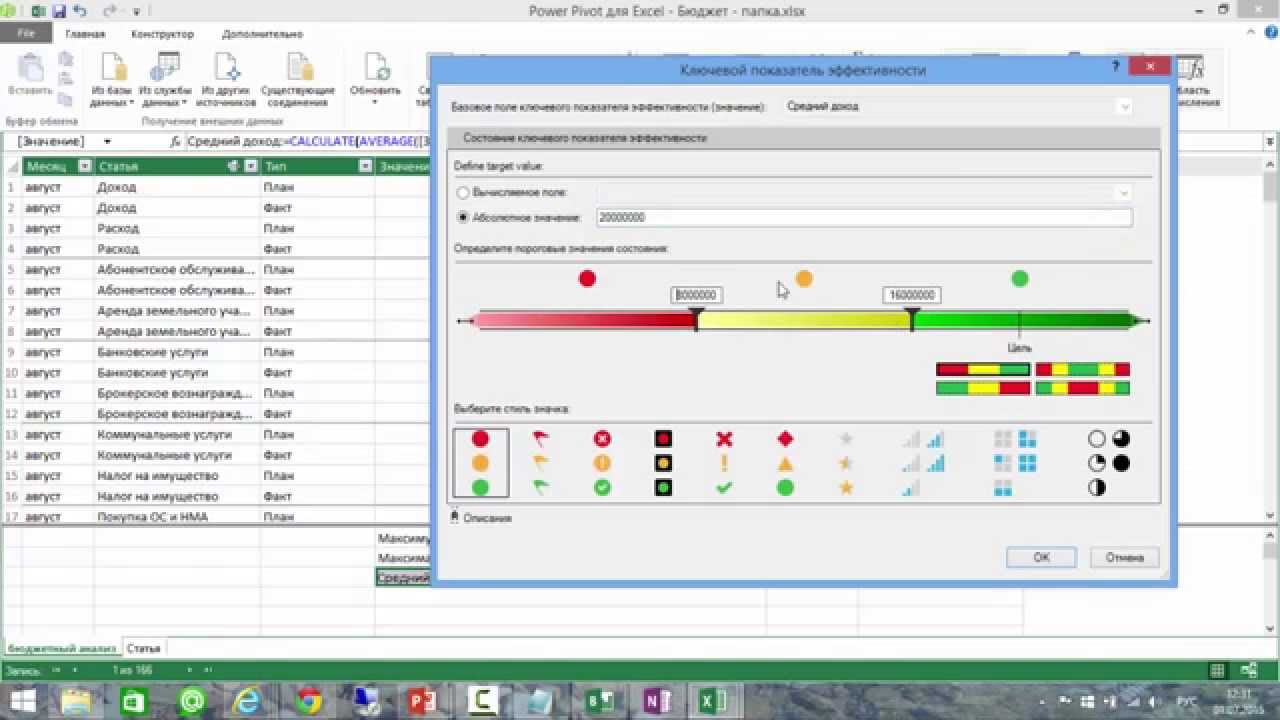Select 'Вычисляемое поле' radio button
Screen dimensions: 1280x720
[462, 192]
